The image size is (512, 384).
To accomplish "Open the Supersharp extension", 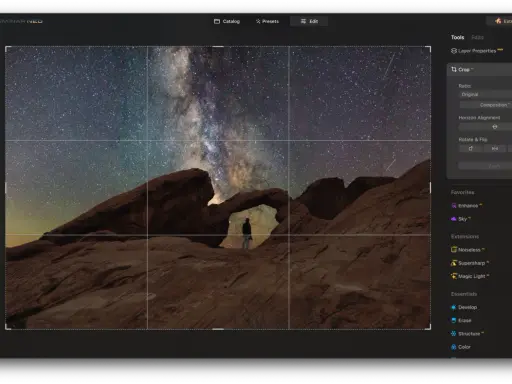I will click(x=470, y=263).
